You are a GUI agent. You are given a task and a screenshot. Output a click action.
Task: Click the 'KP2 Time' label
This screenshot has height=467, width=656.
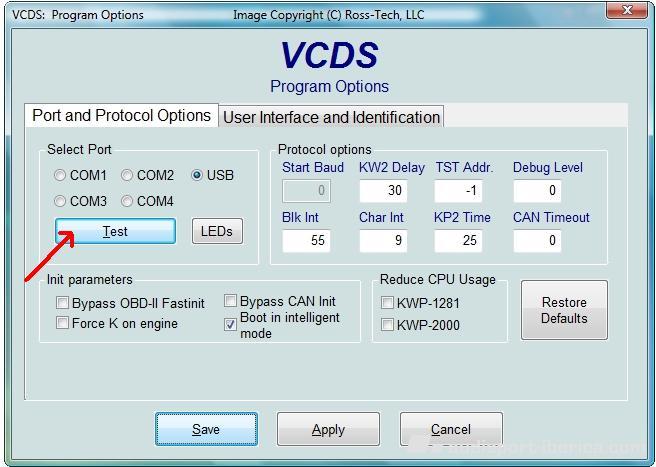(462, 217)
